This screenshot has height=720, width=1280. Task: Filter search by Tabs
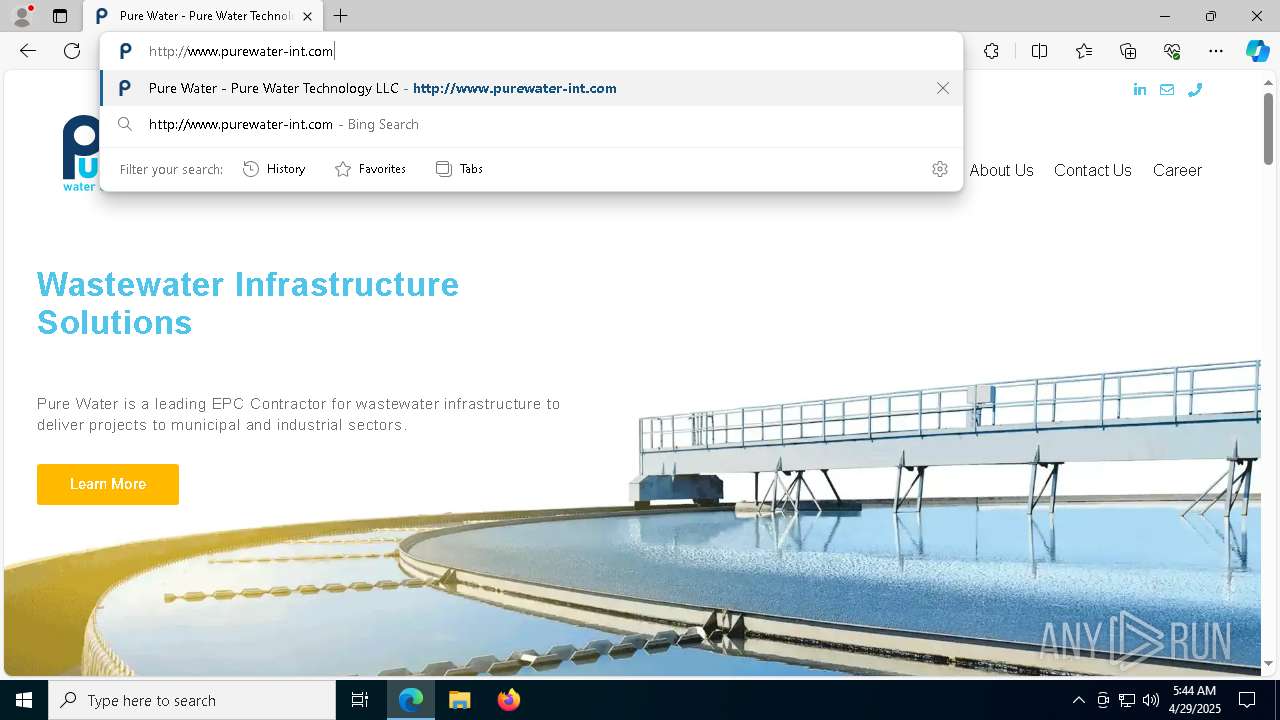click(459, 169)
